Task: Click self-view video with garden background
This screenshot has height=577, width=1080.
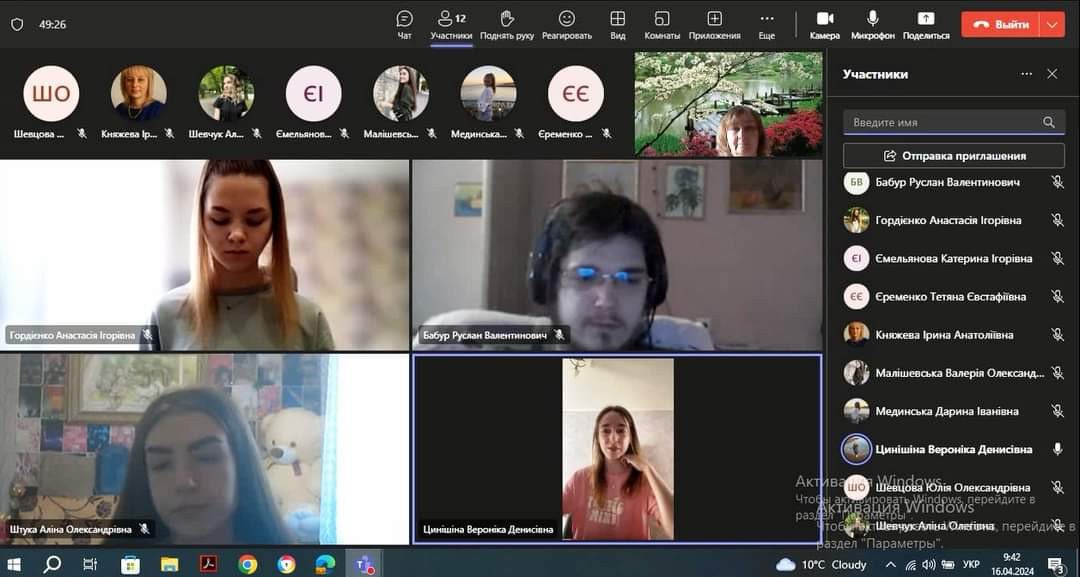Action: point(728,104)
